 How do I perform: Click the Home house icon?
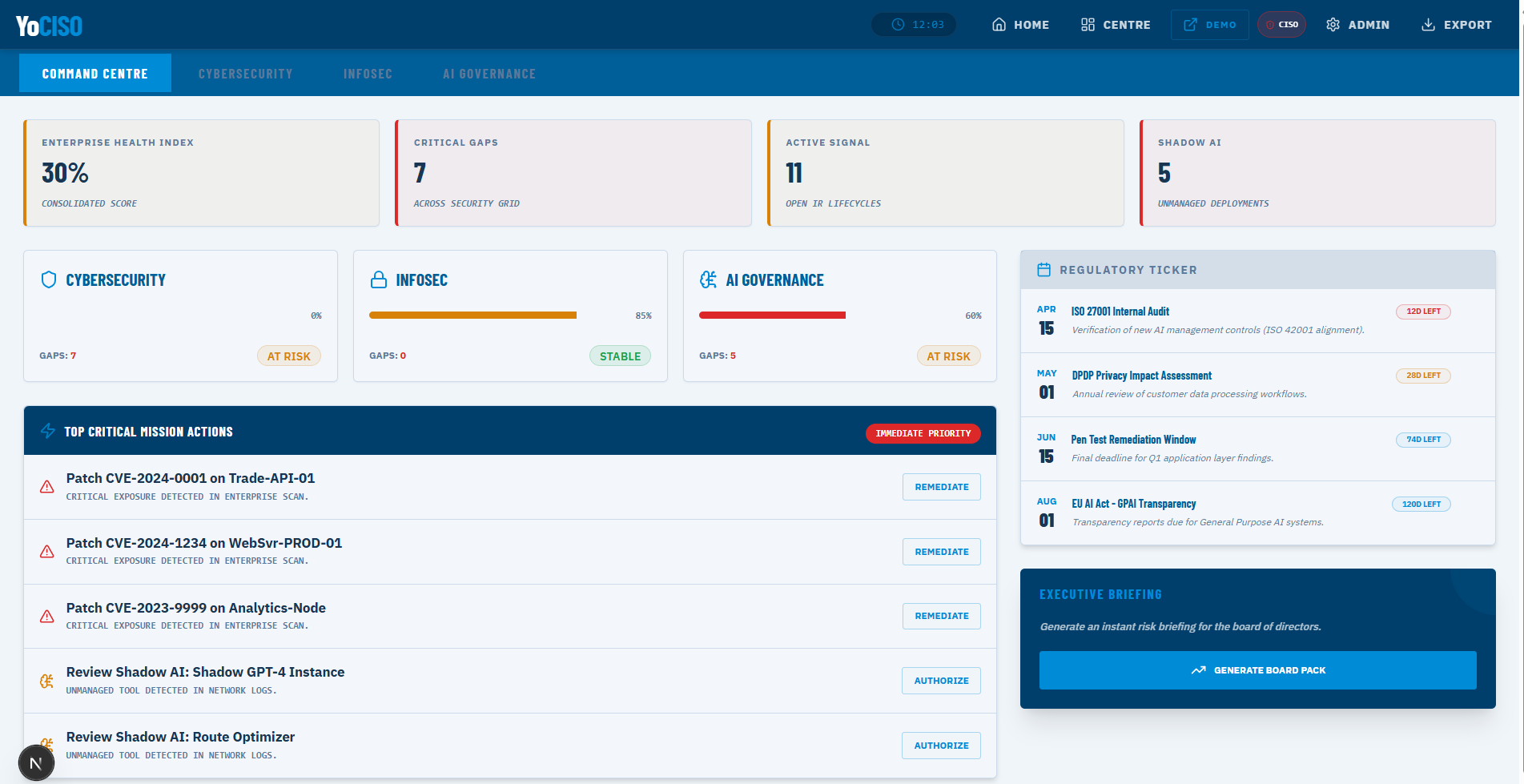click(999, 25)
